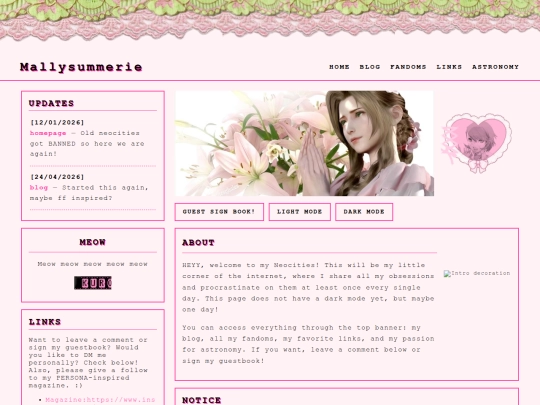This screenshot has width=540, height=405.
Task: Click the ABOUT section heading
Action: [x=198, y=243]
